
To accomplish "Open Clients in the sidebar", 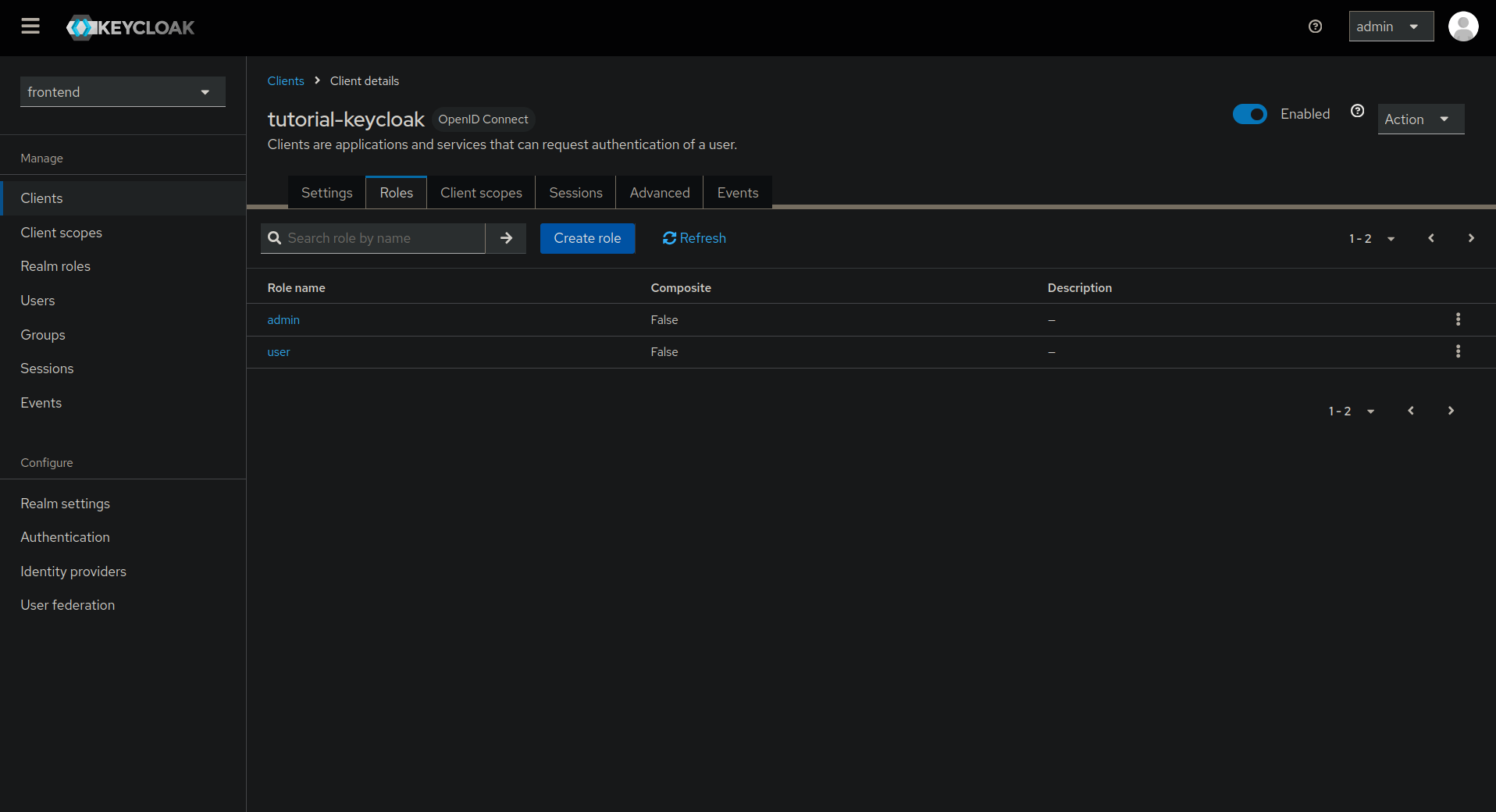I will (123, 198).
